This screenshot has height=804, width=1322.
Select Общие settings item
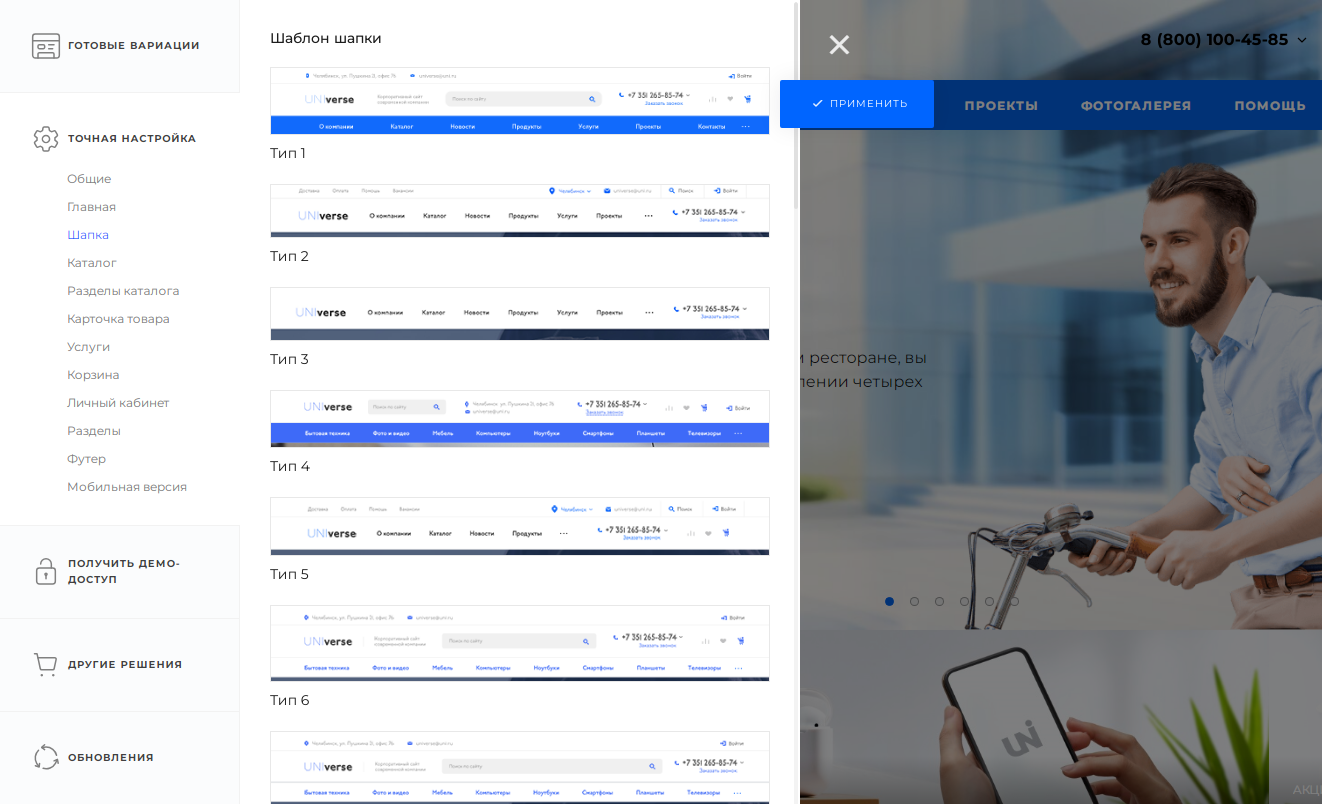[89, 179]
